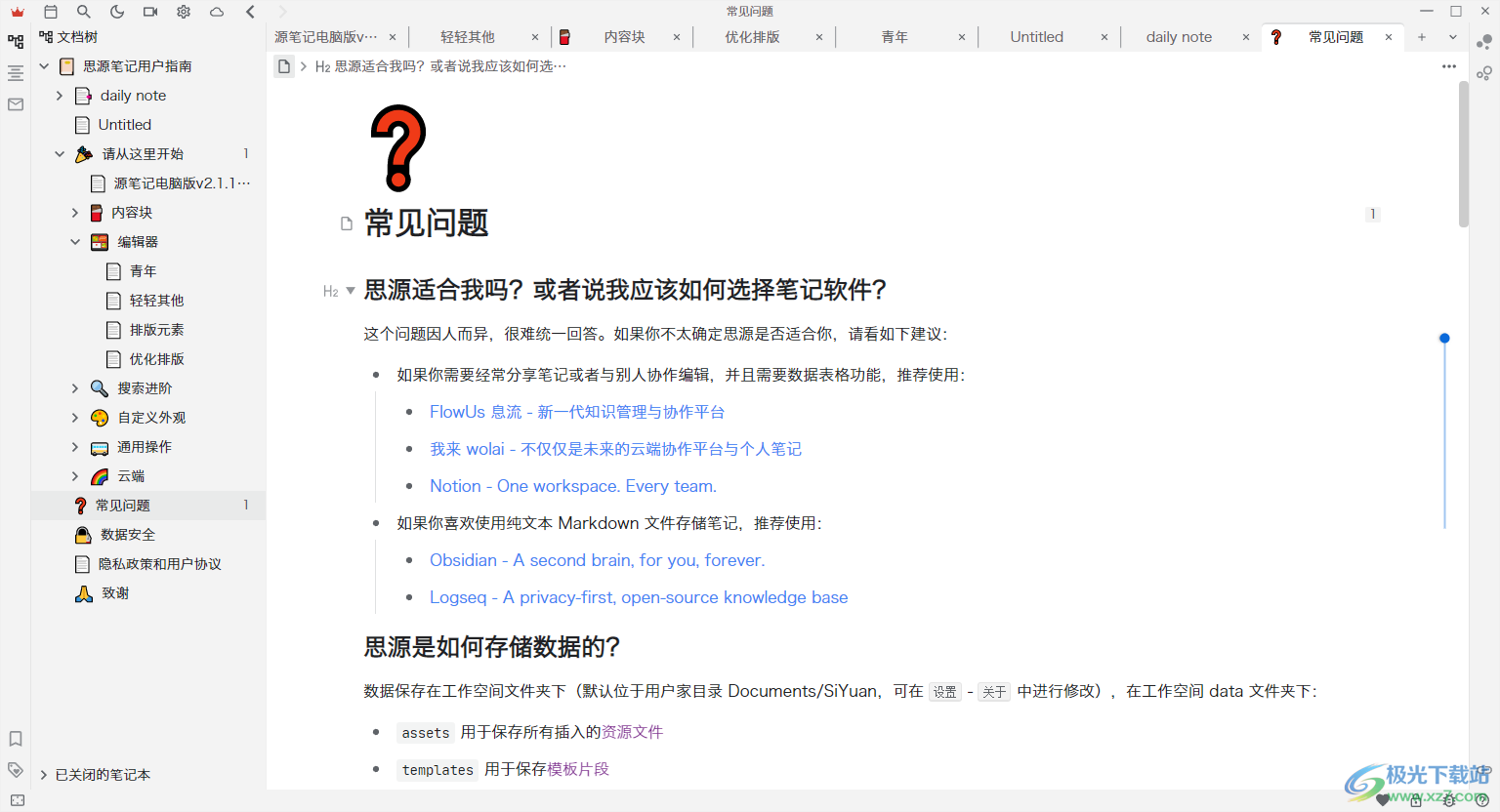1500x812 pixels.
Task: Open the inbox mail icon in left sidebar
Action: (15, 104)
